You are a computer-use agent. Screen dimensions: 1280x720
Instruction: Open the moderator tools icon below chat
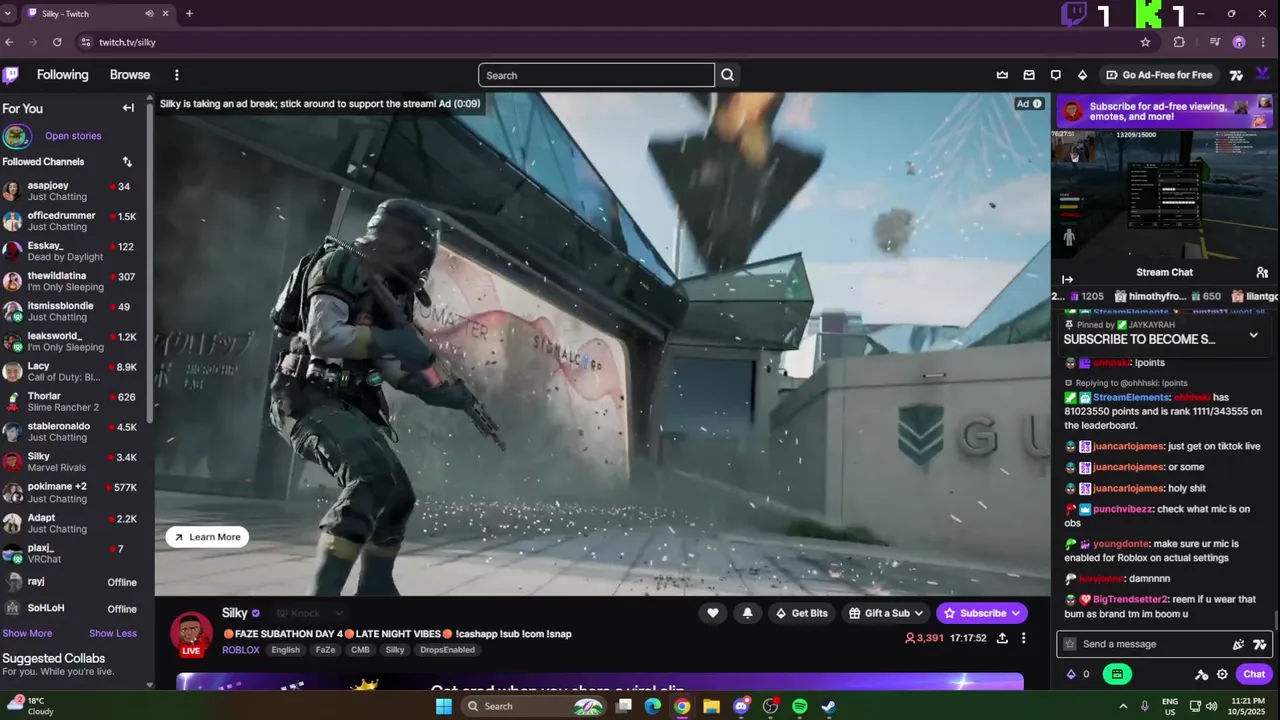coord(1202,674)
